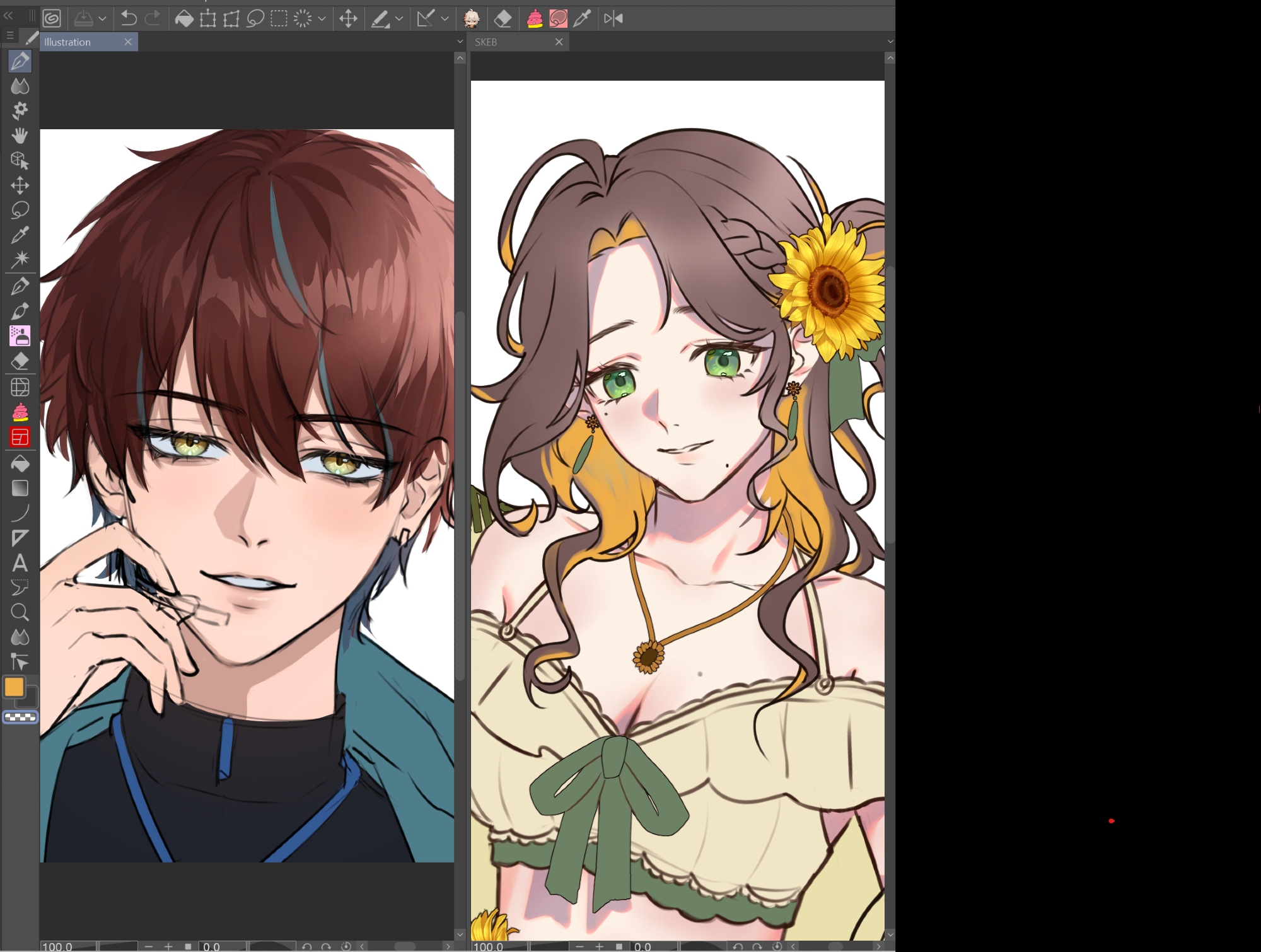Select the Text tool
Viewport: 1261px width, 952px height.
20,563
